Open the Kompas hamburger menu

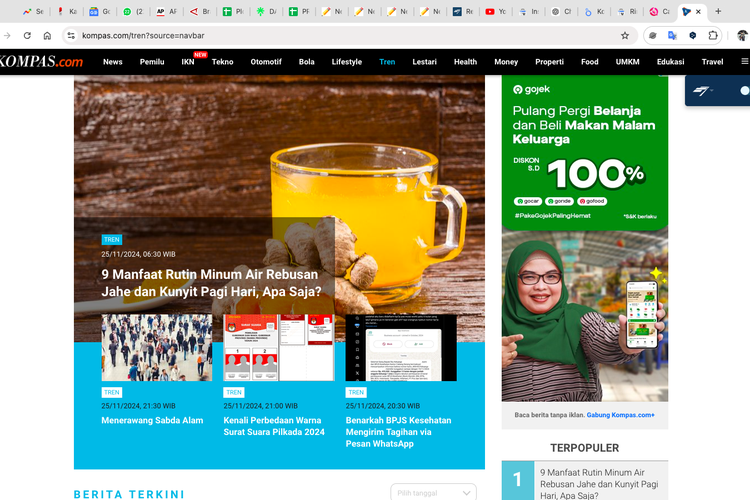click(x=743, y=61)
